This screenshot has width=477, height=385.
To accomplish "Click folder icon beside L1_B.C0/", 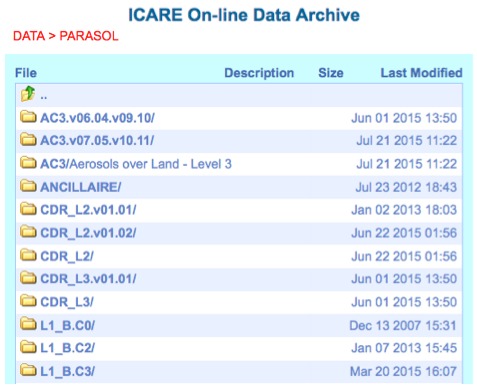I will [28, 324].
